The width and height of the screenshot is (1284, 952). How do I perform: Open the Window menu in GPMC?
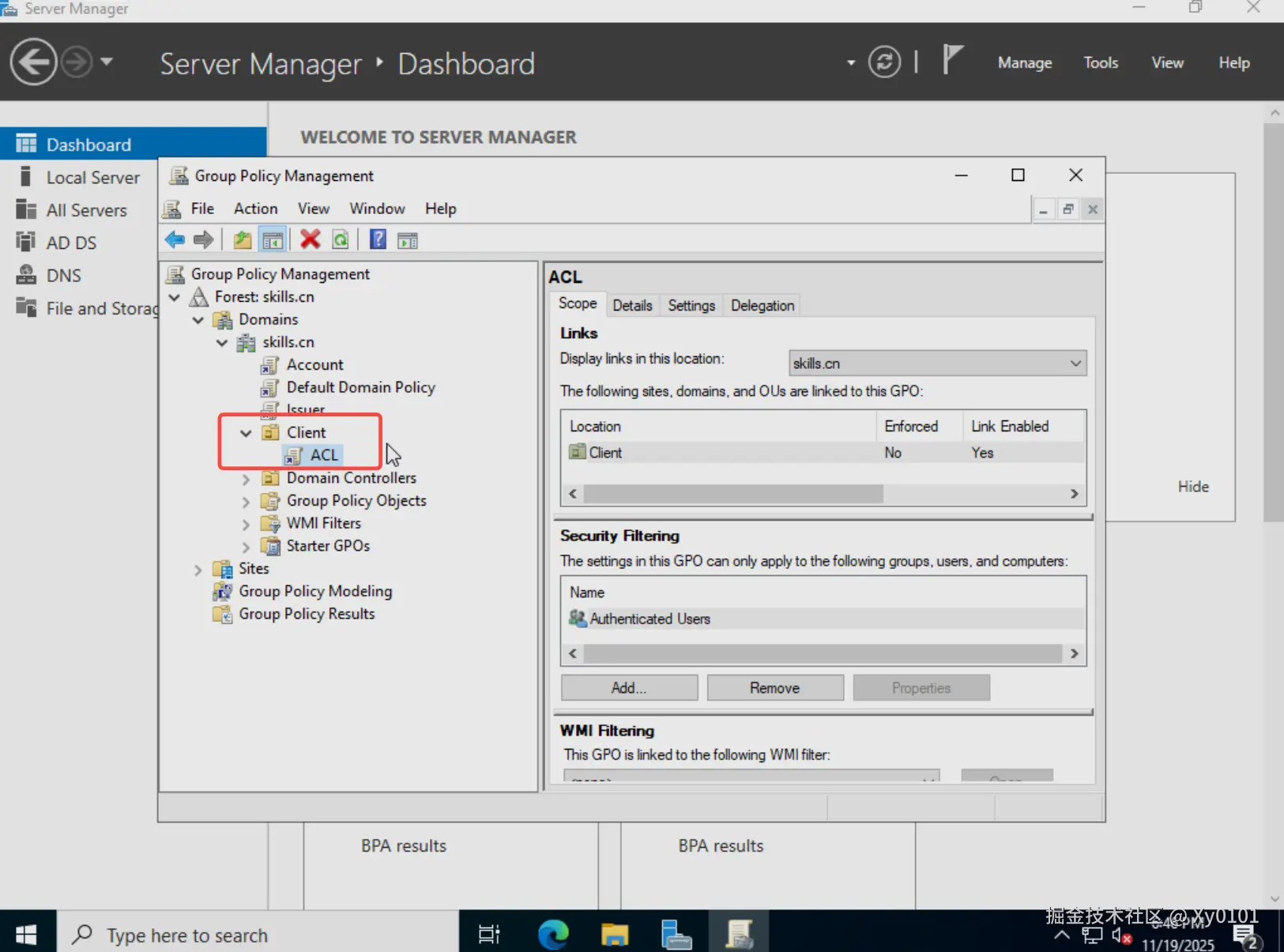377,209
